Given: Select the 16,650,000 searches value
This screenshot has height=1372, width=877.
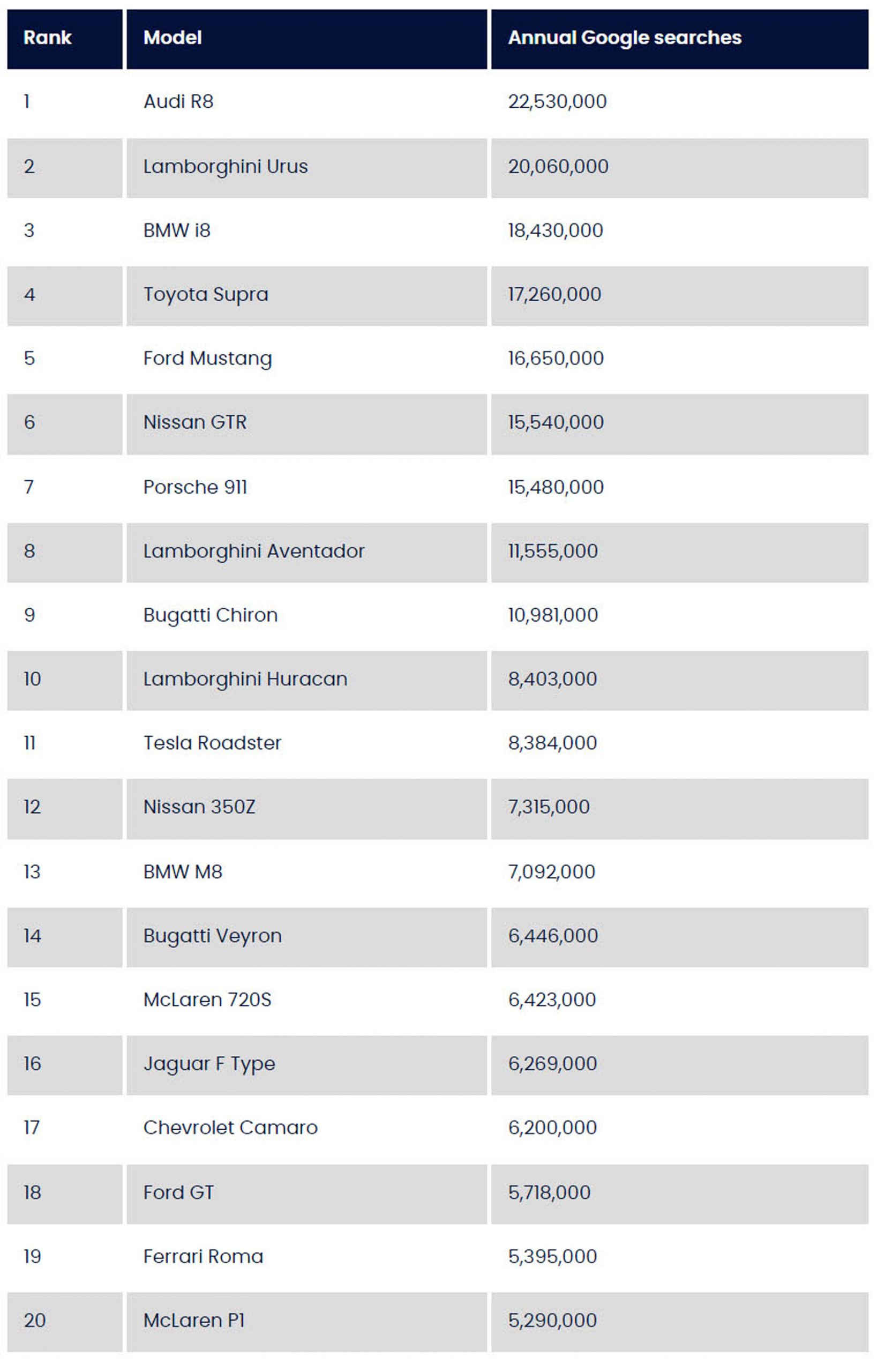Looking at the screenshot, I should coord(555,359).
